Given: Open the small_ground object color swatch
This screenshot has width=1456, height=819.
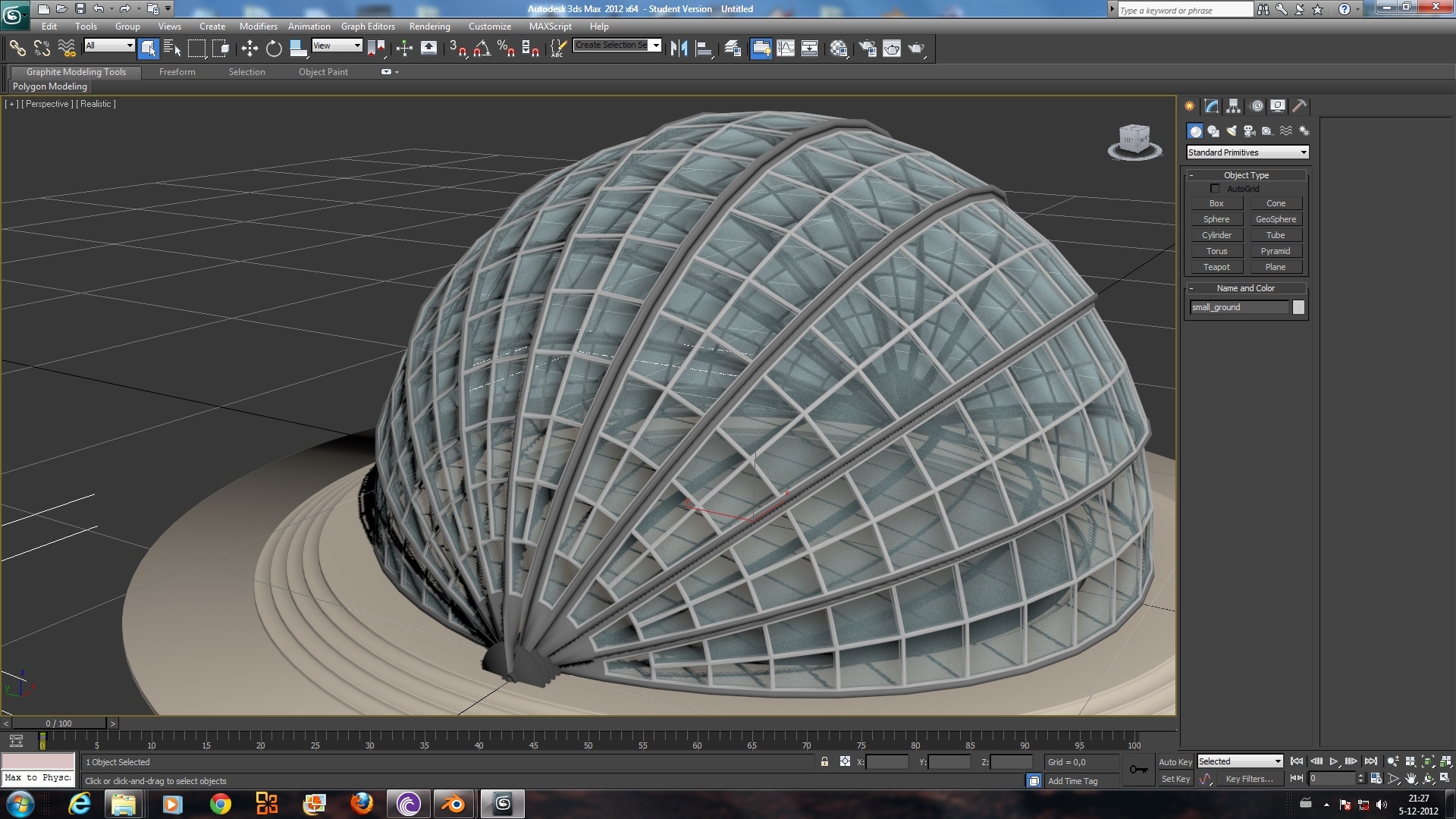Looking at the screenshot, I should click(1298, 307).
